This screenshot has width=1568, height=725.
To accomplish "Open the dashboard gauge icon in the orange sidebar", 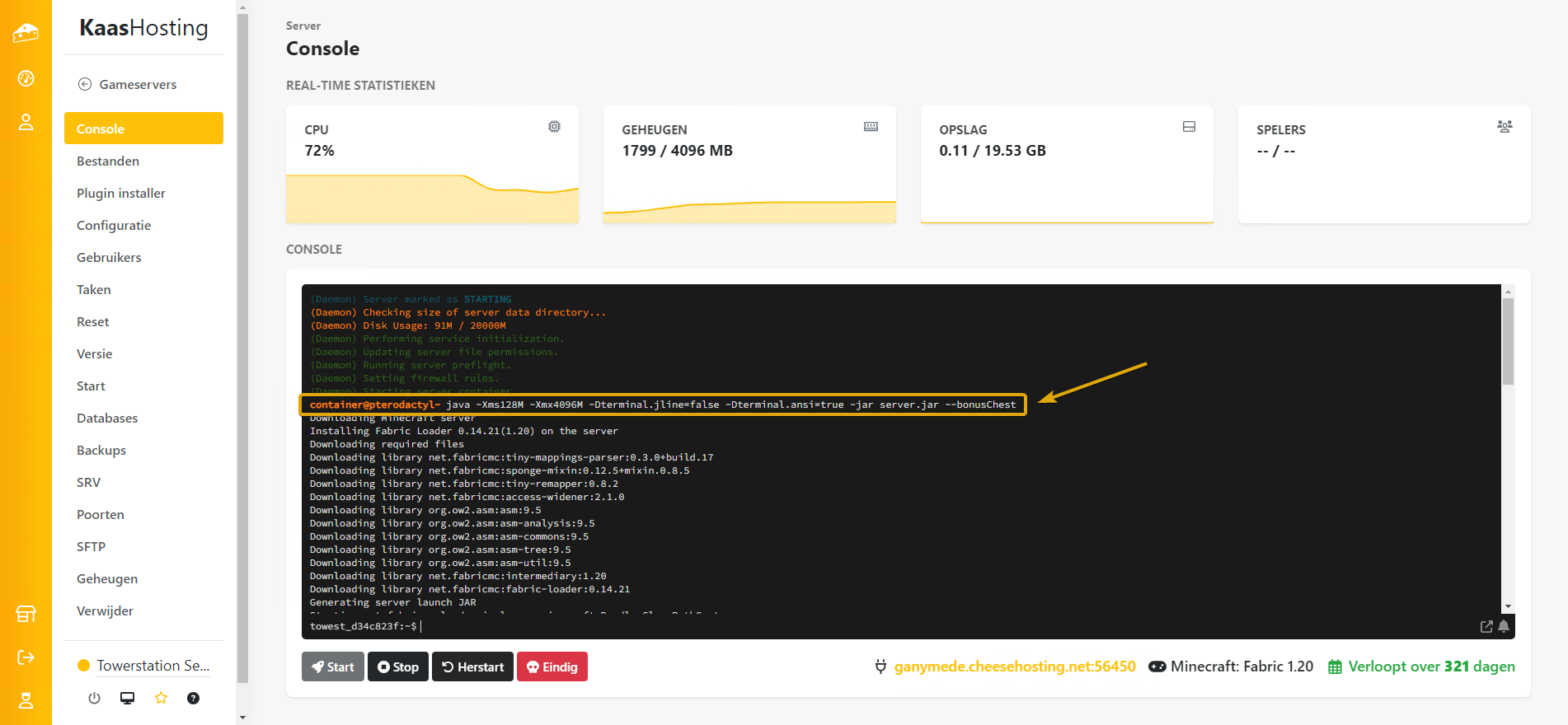I will pyautogui.click(x=26, y=78).
